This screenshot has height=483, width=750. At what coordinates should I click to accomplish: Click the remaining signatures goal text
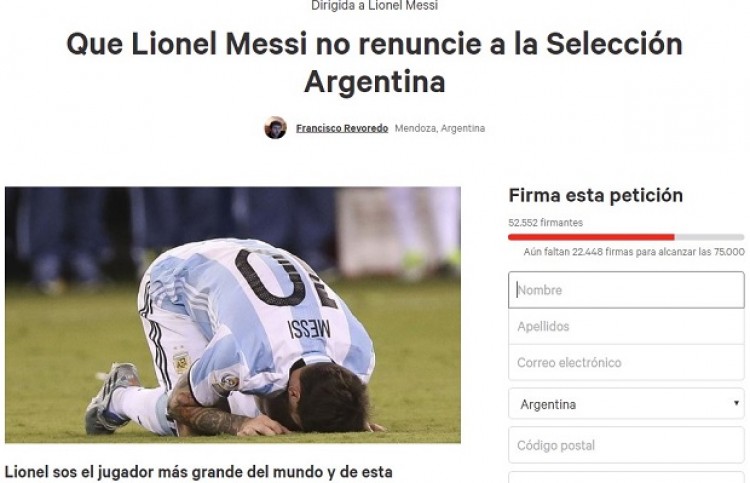634,252
